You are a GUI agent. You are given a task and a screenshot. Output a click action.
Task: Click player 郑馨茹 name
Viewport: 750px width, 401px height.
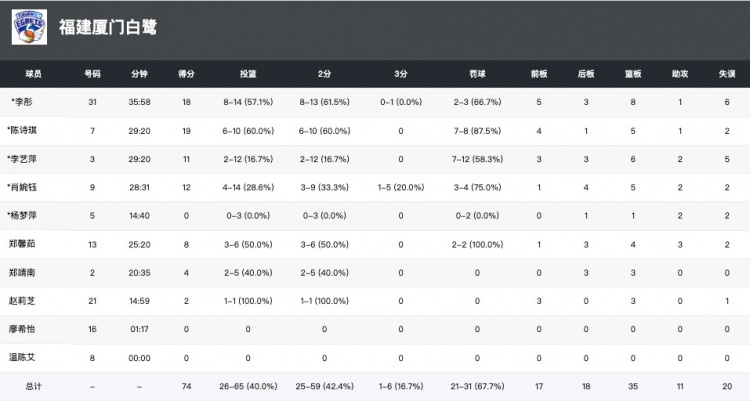[x=22, y=243]
